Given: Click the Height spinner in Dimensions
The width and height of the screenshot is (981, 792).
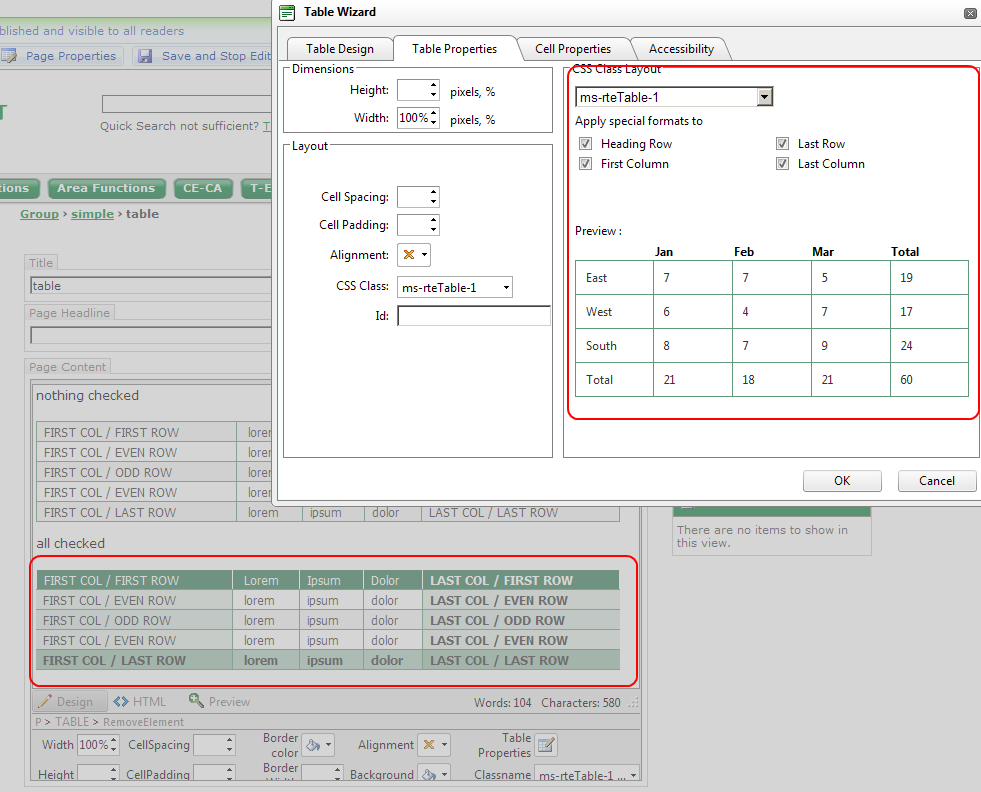Looking at the screenshot, I should pyautogui.click(x=434, y=90).
